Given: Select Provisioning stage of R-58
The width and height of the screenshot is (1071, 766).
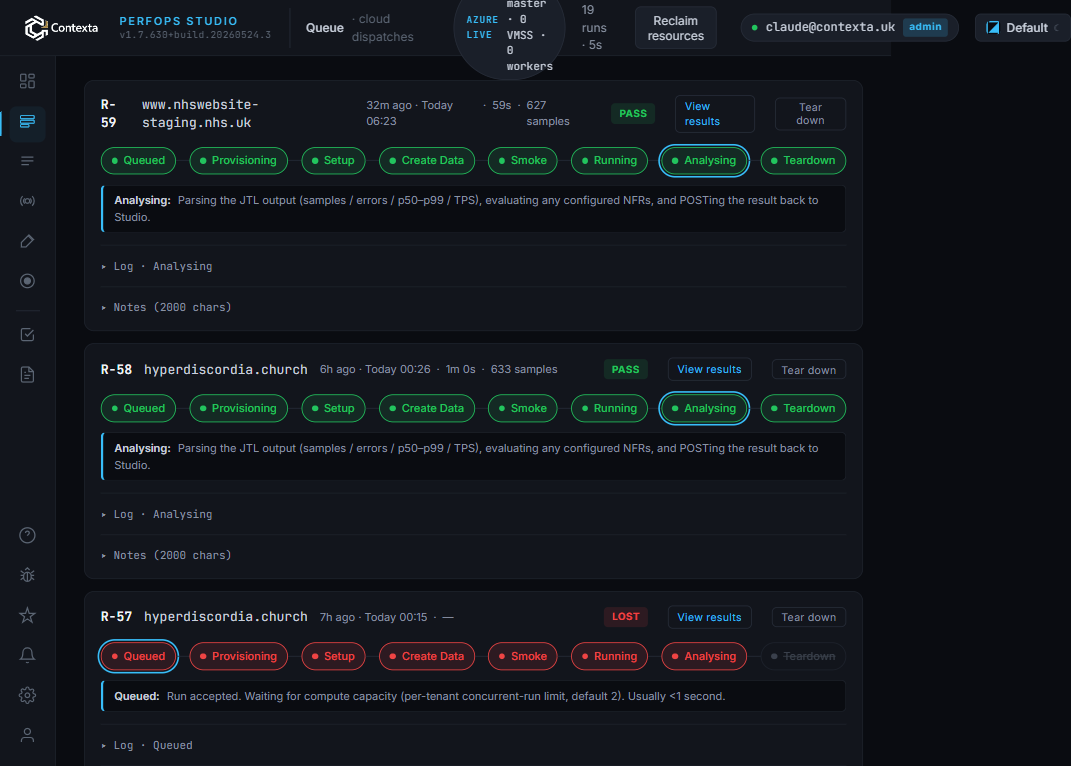Looking at the screenshot, I should 238,409.
